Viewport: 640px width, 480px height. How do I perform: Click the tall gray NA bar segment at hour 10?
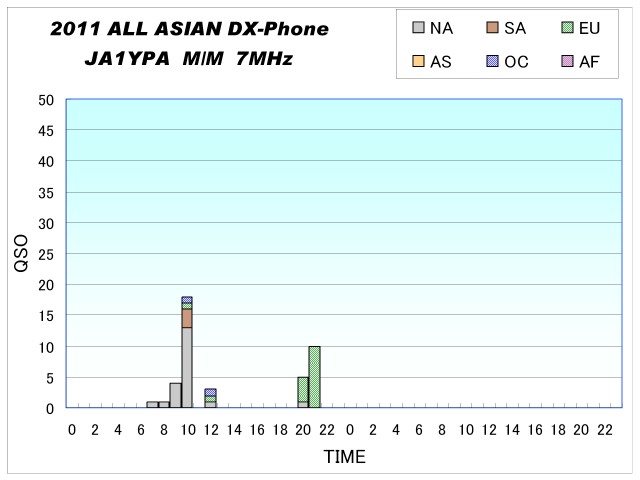tap(187, 367)
